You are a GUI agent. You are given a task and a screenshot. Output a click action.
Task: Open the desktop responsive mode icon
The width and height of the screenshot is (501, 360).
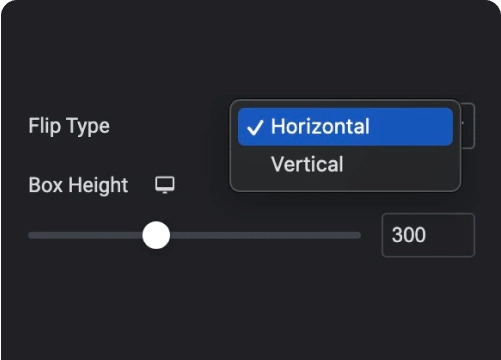pos(165,185)
